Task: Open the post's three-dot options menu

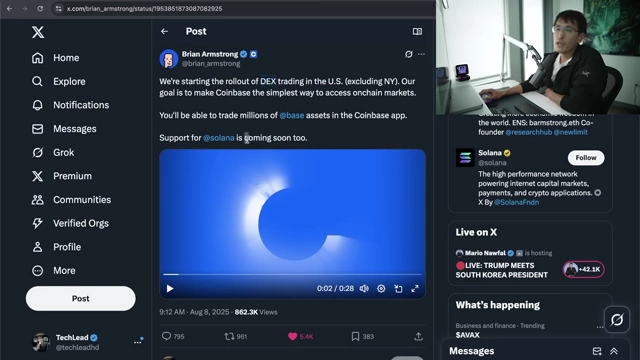Action: point(421,54)
